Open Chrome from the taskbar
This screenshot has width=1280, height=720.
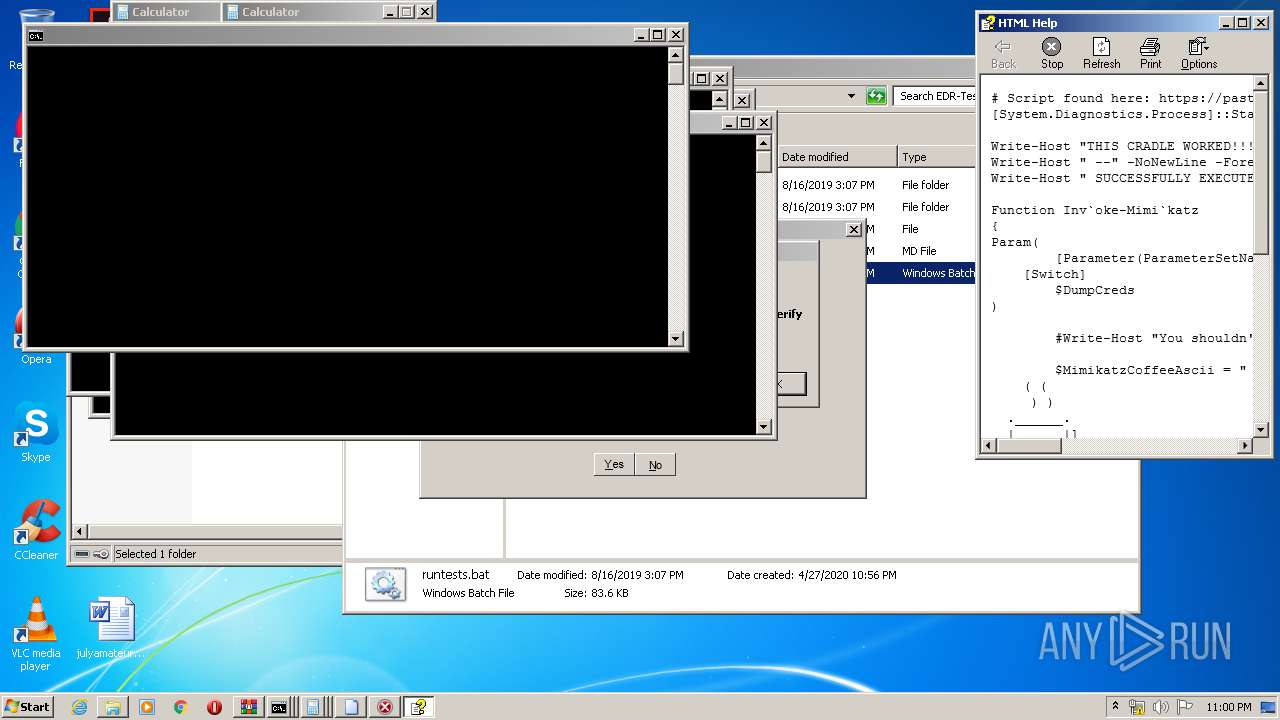pos(180,707)
